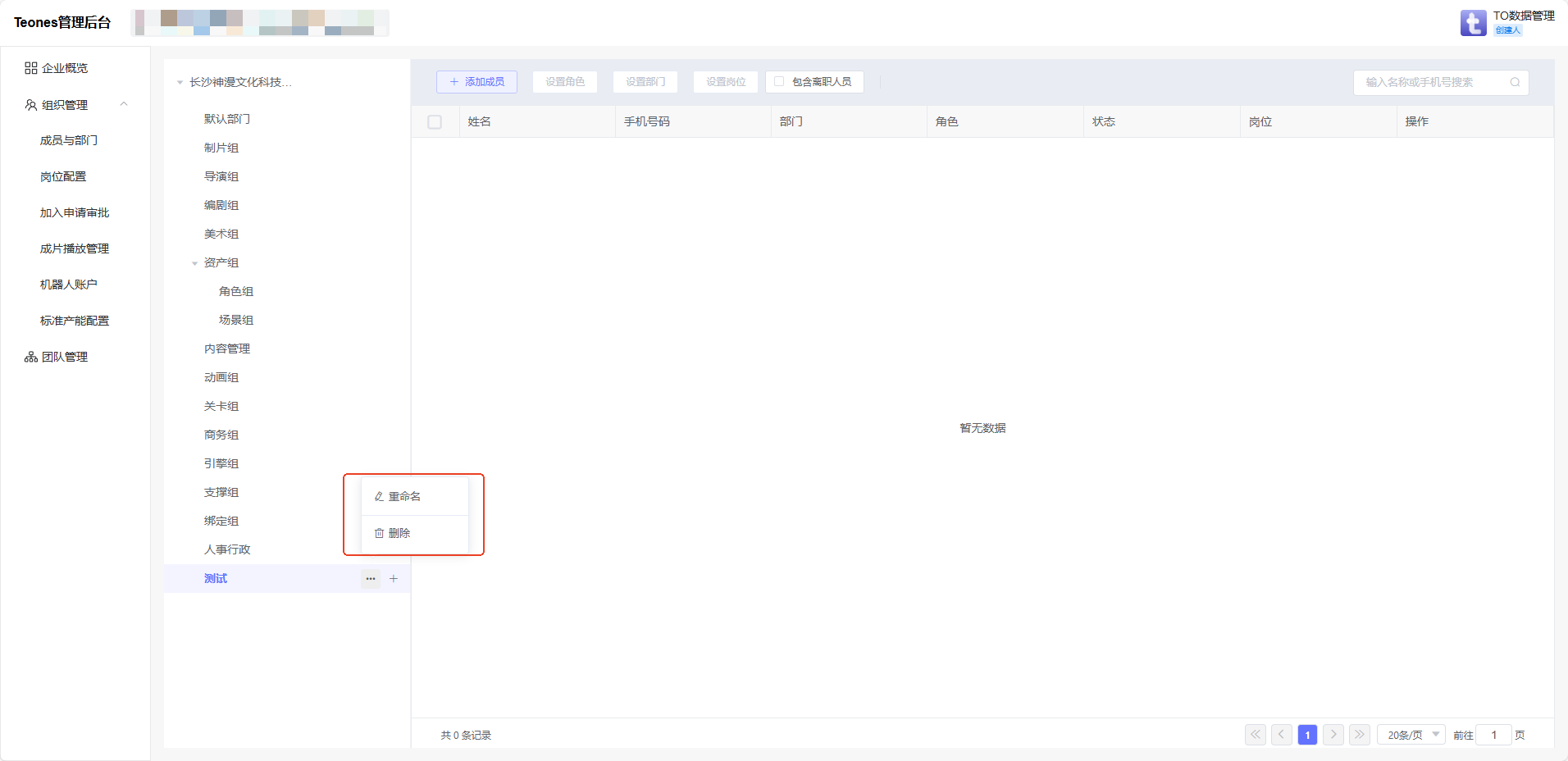Click the previous page arrow
1568x761 pixels.
pyautogui.click(x=1282, y=735)
